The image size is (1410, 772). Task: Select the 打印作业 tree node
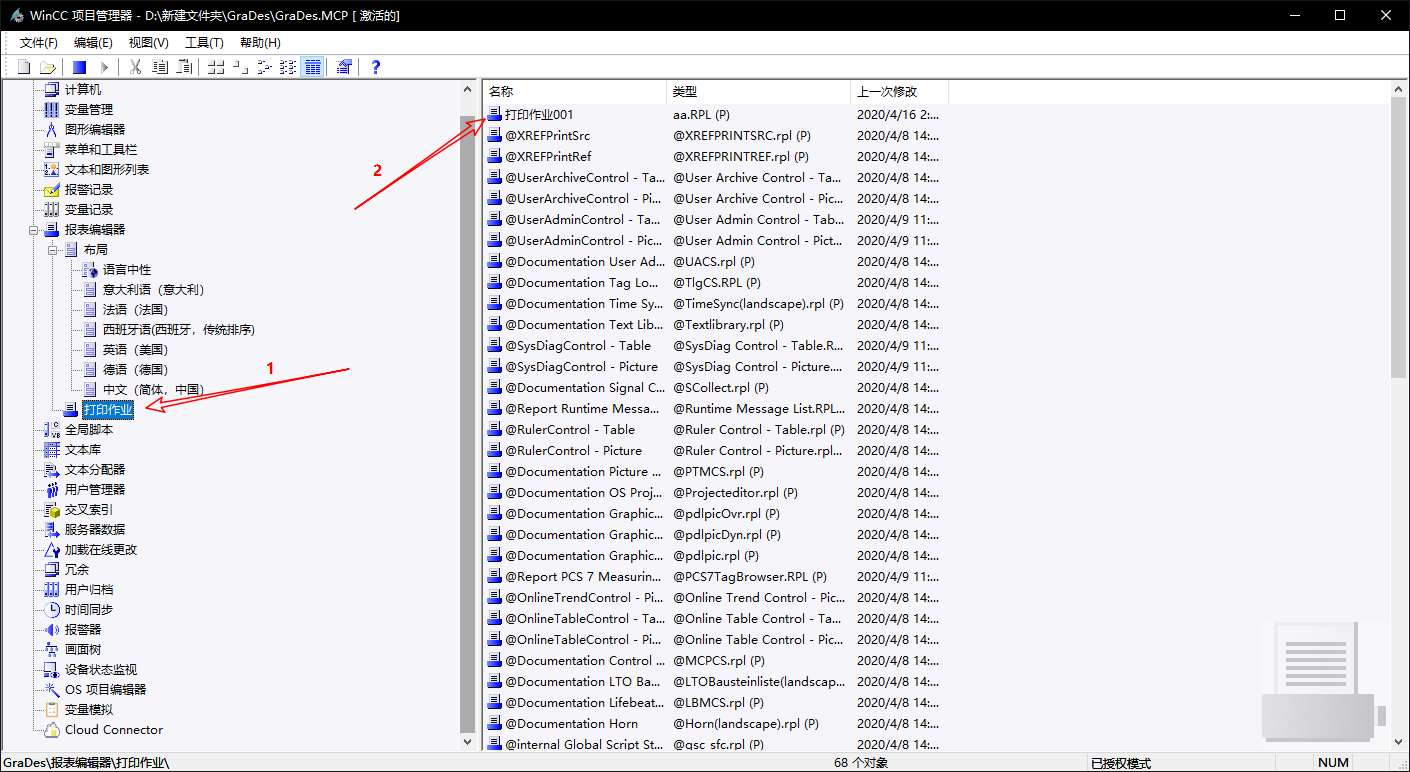pyautogui.click(x=108, y=410)
